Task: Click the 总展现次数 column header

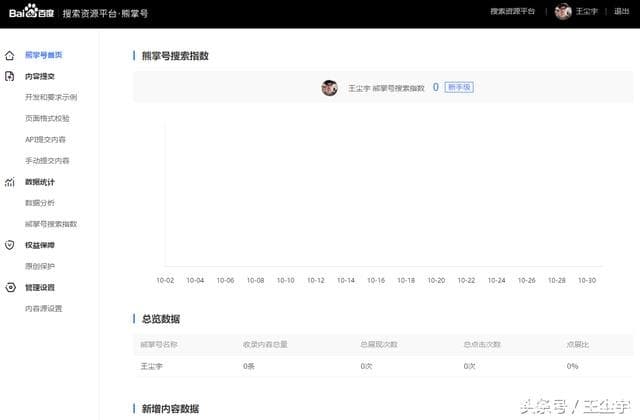Action: 379,344
